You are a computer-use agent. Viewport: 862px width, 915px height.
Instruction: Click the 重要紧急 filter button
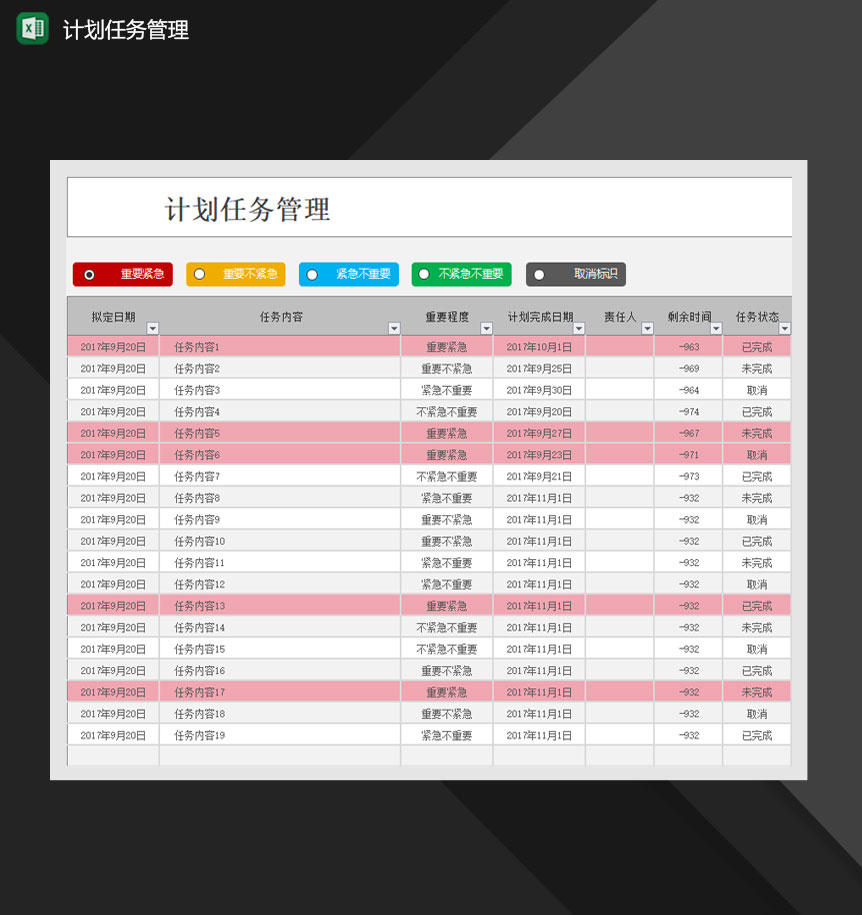(121, 274)
